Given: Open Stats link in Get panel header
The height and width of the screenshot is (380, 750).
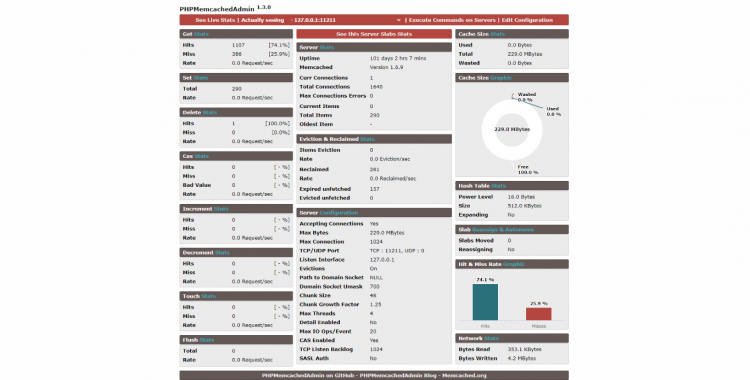Looking at the screenshot, I should 201,34.
